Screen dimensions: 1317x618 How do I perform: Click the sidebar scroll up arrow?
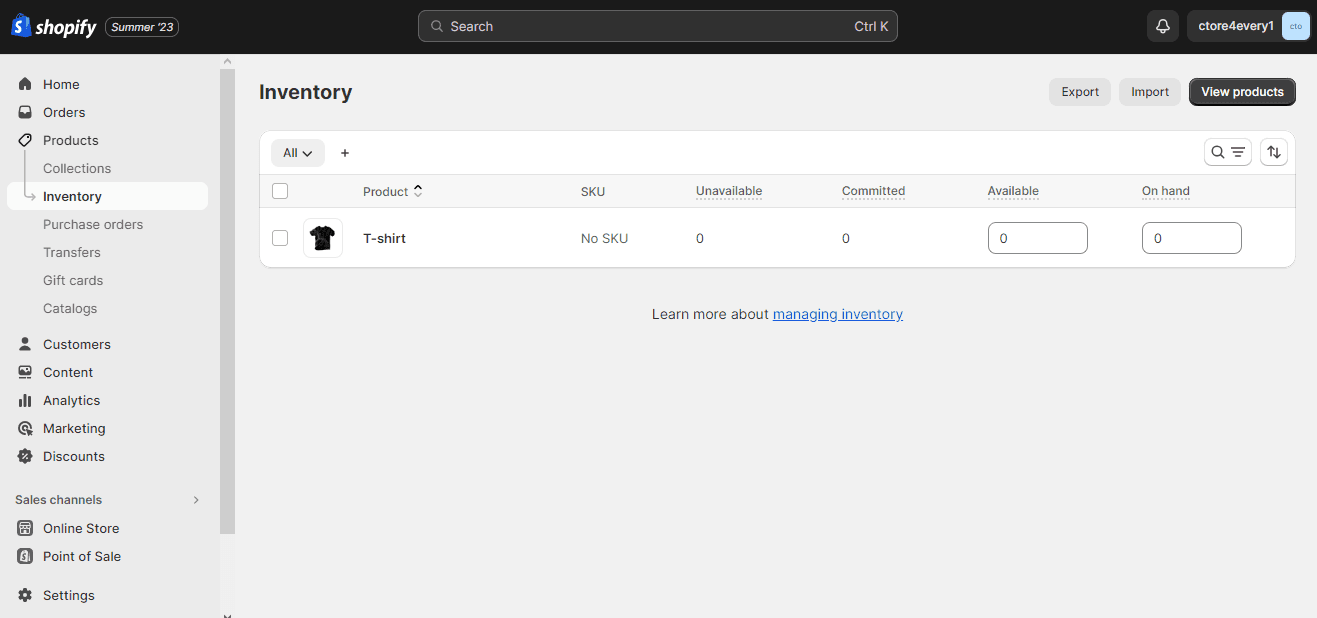pyautogui.click(x=227, y=61)
